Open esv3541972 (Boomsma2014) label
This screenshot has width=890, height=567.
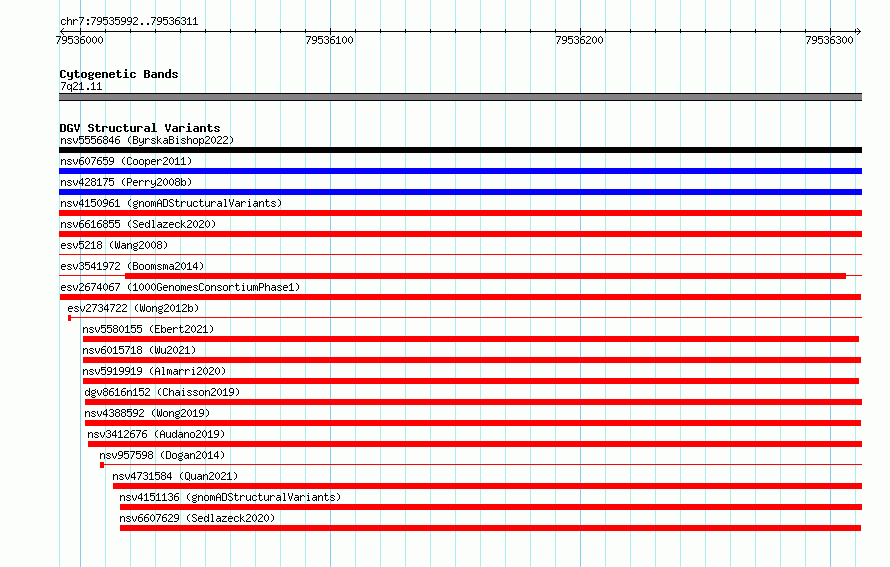(x=132, y=266)
